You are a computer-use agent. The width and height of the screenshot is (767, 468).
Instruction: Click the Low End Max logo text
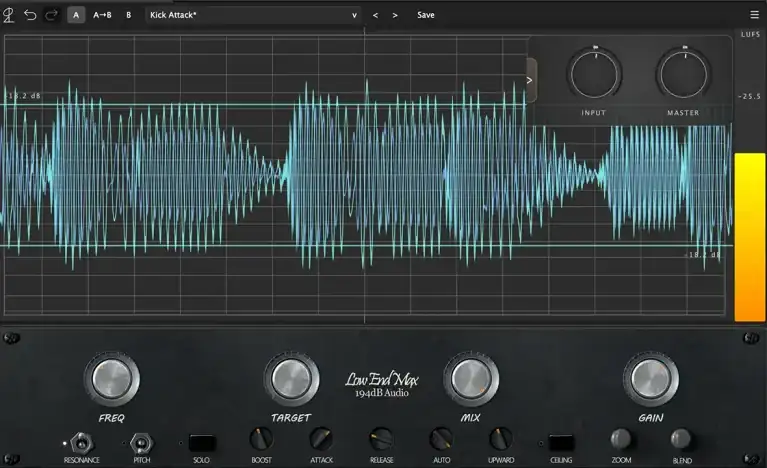(382, 379)
